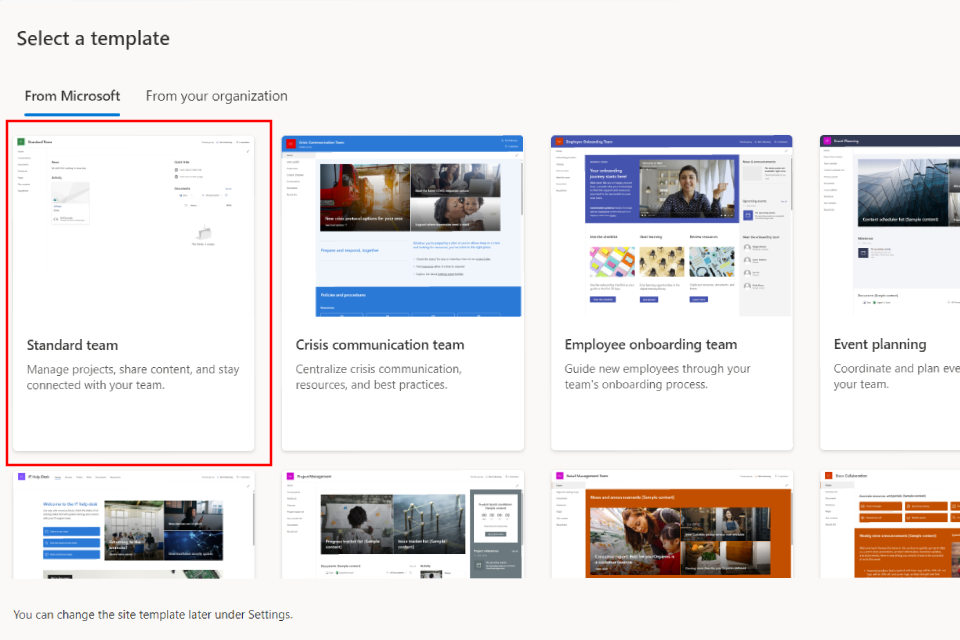Click the purple Event Planning logo icon

[x=828, y=143]
